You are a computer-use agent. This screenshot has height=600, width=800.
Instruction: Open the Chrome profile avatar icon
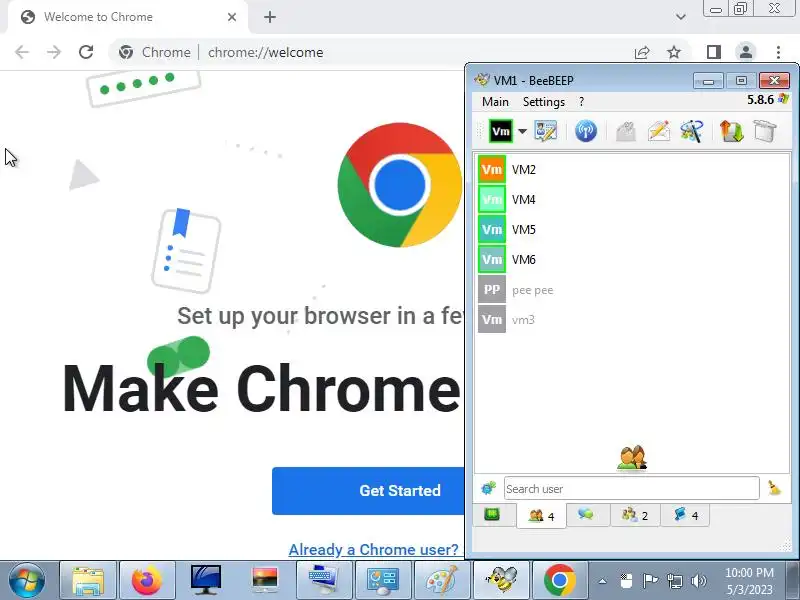pyautogui.click(x=746, y=52)
